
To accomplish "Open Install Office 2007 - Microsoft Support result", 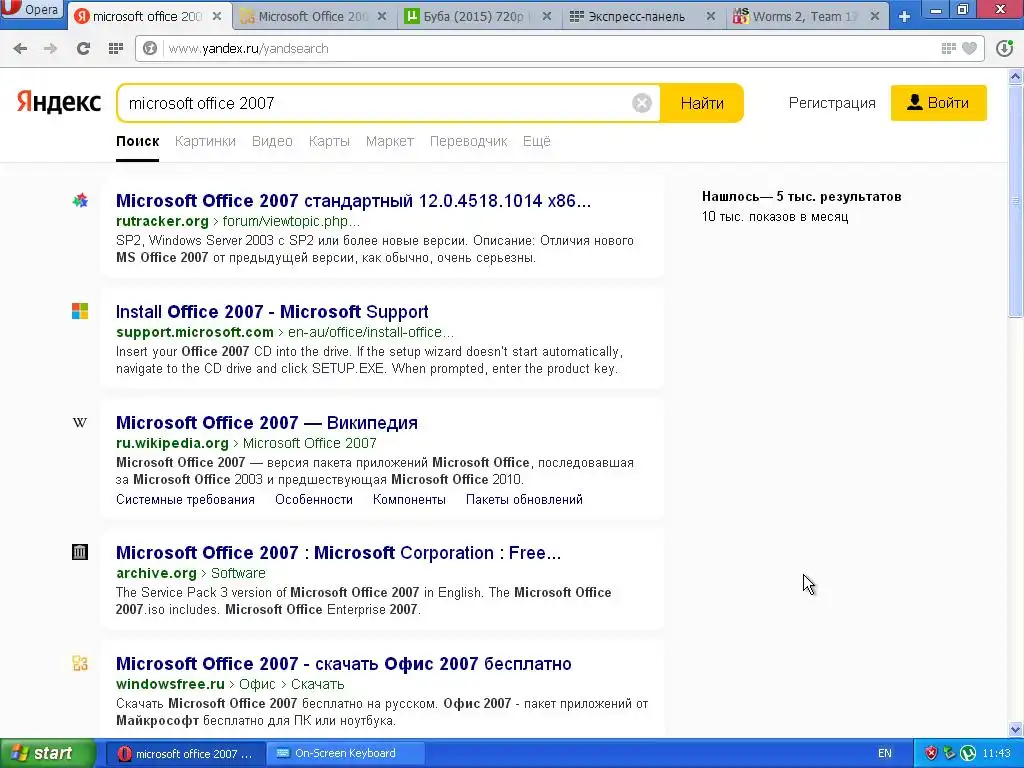I will click(x=272, y=312).
